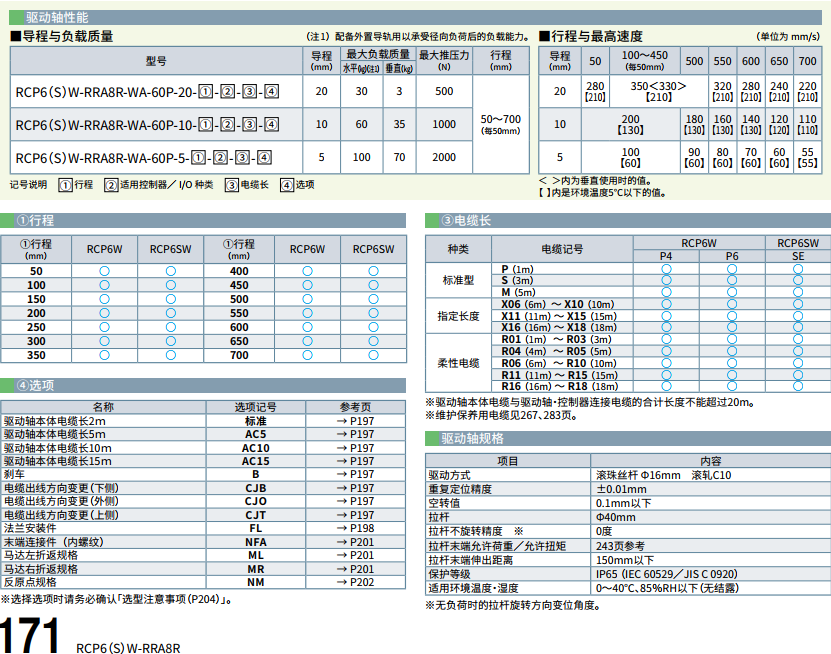Screen dimensions: 831x654
Task: Click the speed value '55 [55]'
Action: pos(807,157)
